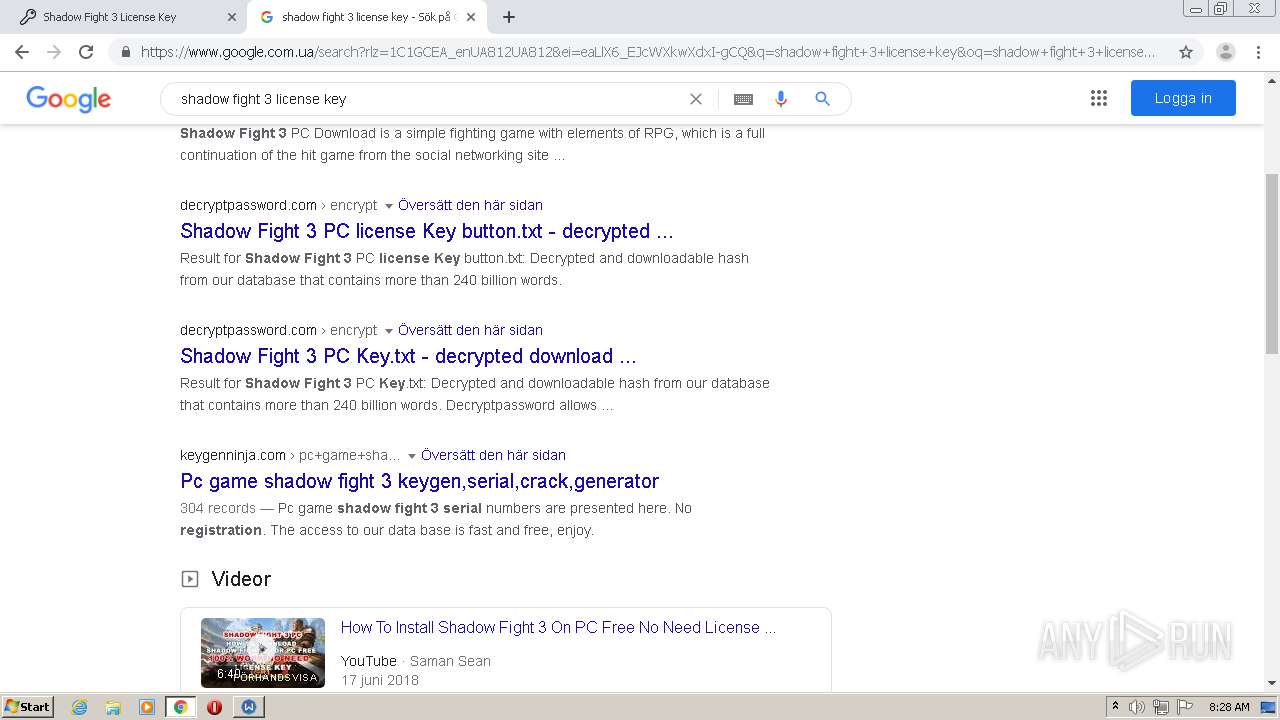Open the media player taskbar icon

(x=147, y=707)
